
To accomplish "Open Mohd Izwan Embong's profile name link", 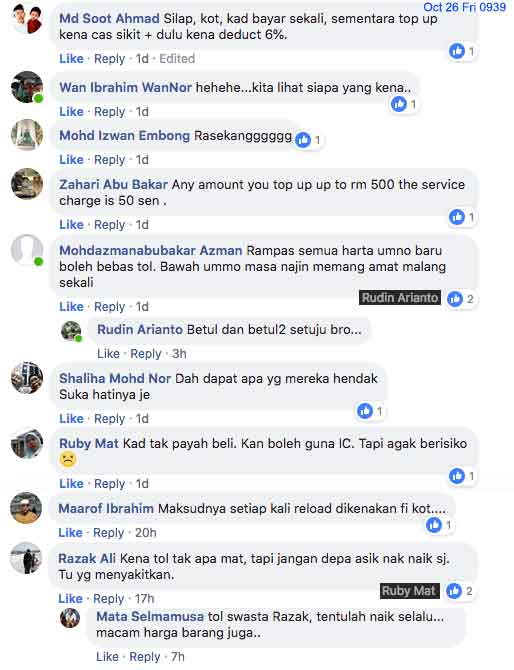I will click(124, 135).
